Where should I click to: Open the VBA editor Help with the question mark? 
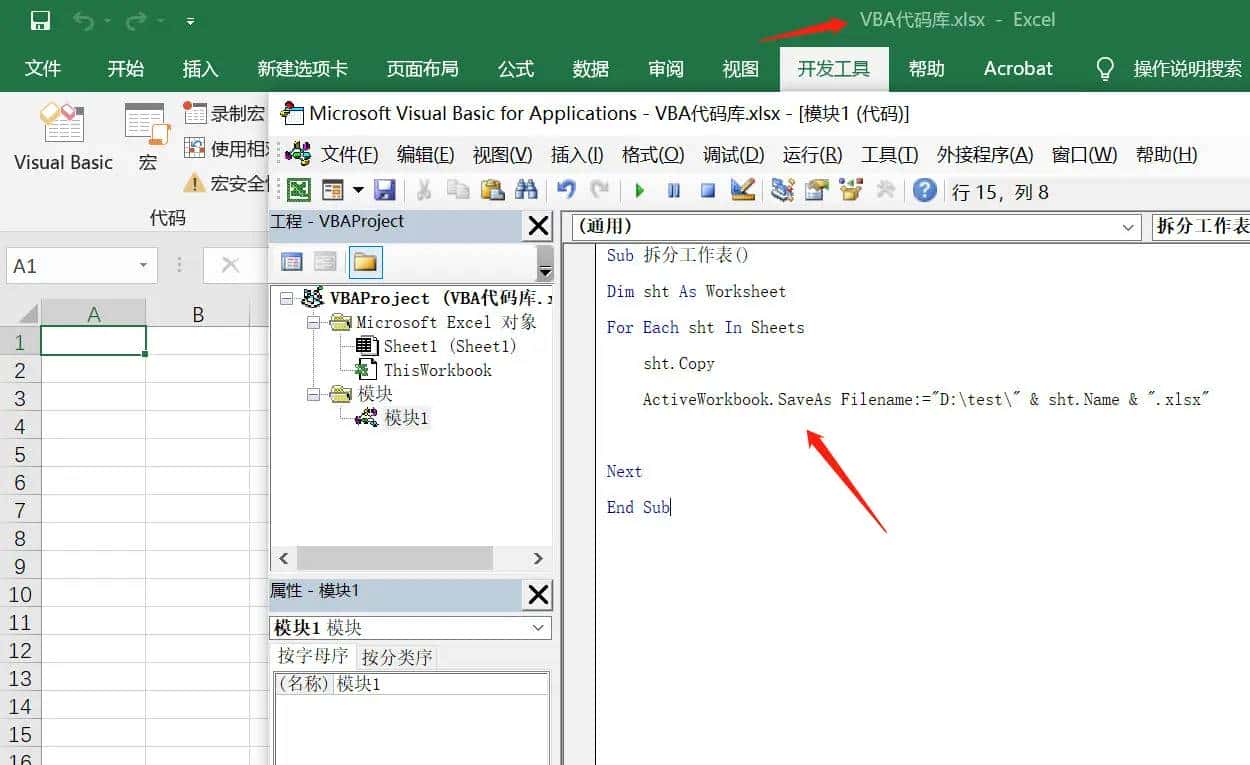pyautogui.click(x=922, y=191)
